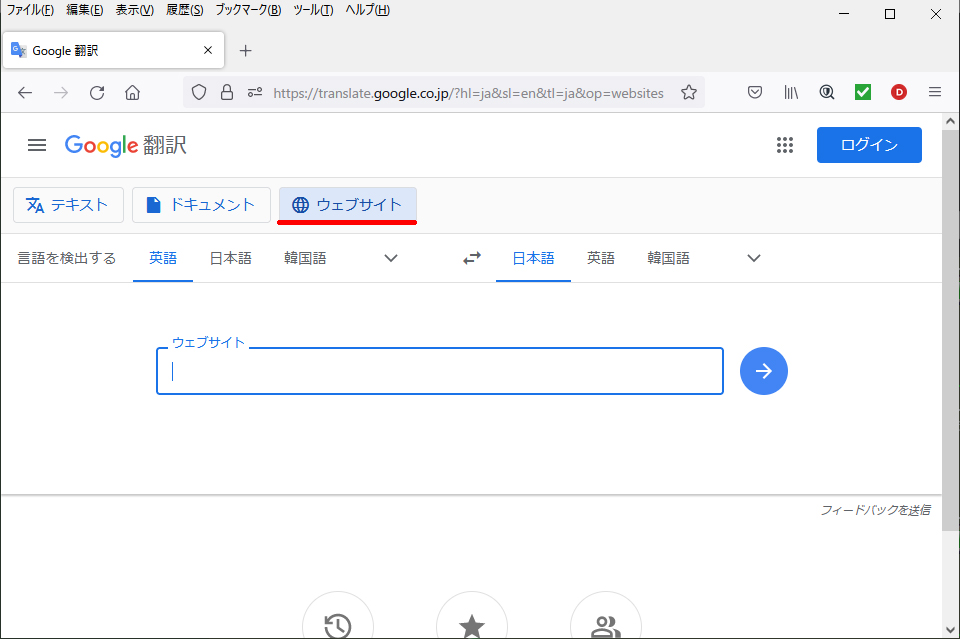Maximize the Firefox window
Screen dimensions: 960x639
pos(890,13)
